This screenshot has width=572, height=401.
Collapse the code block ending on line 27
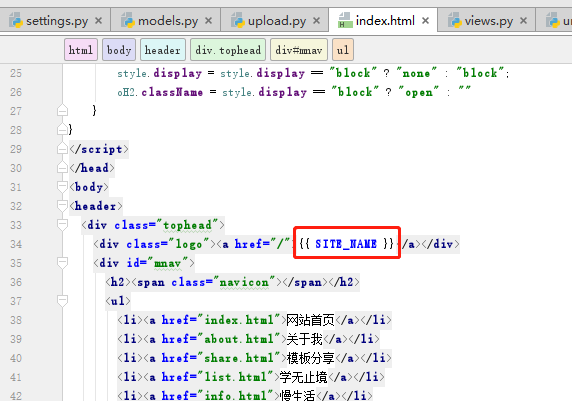(62, 111)
